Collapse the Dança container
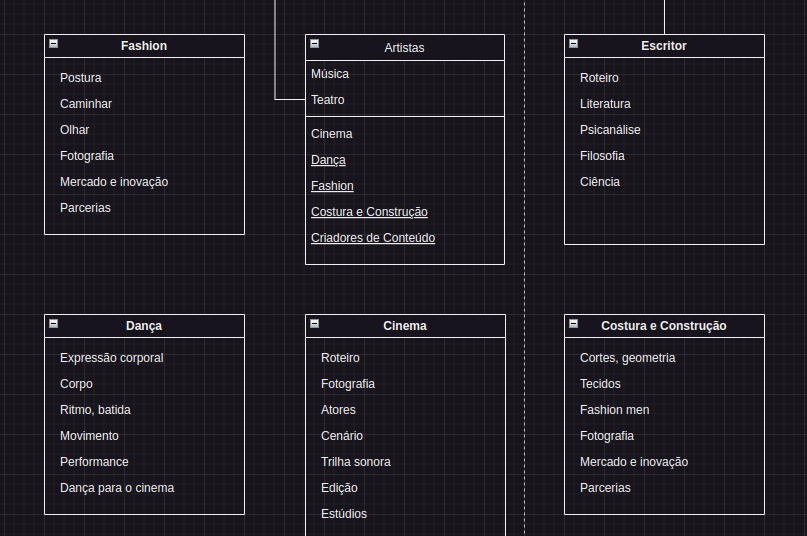The width and height of the screenshot is (807, 536). point(54,324)
